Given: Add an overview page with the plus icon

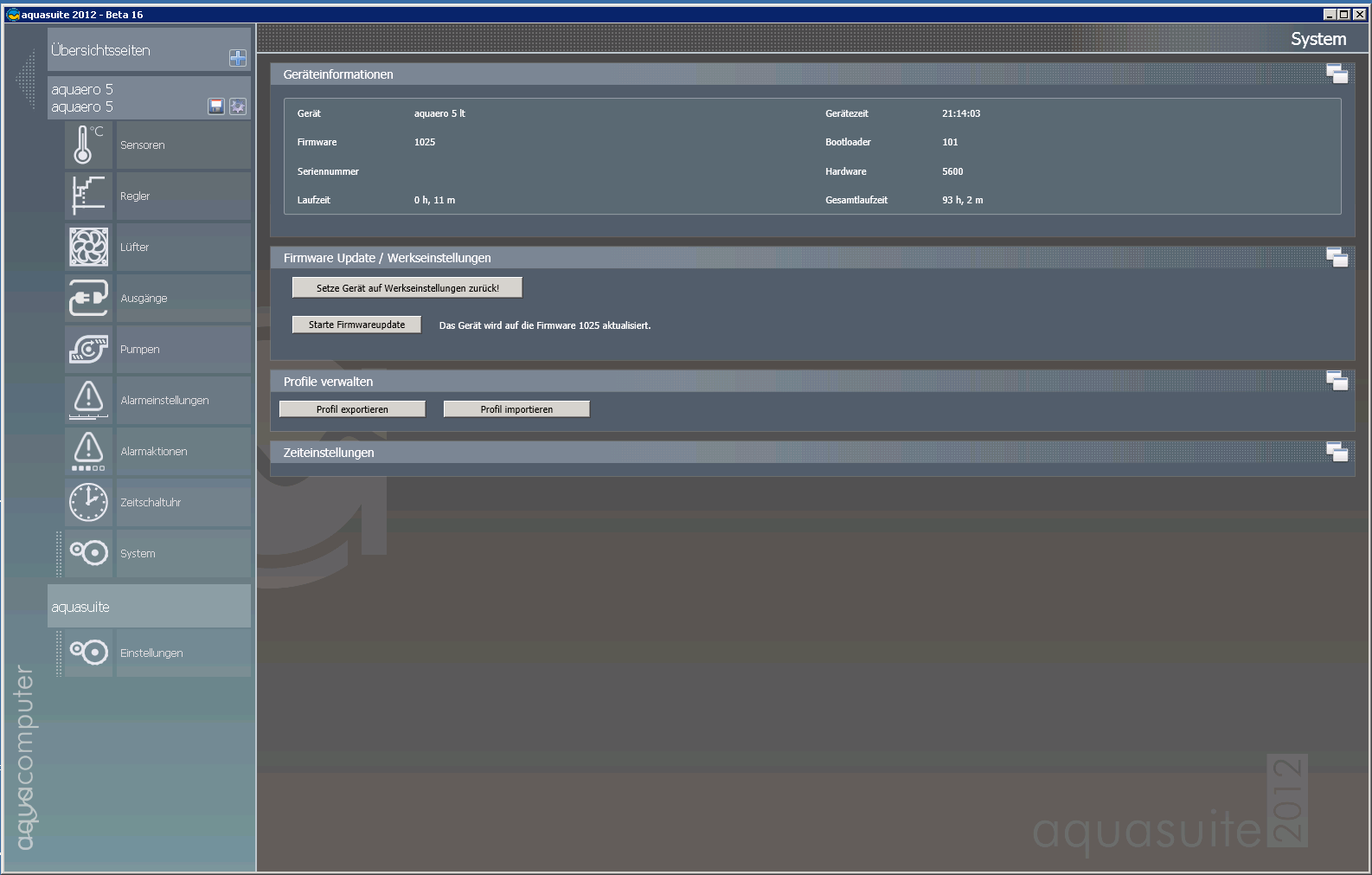Looking at the screenshot, I should click(x=237, y=58).
